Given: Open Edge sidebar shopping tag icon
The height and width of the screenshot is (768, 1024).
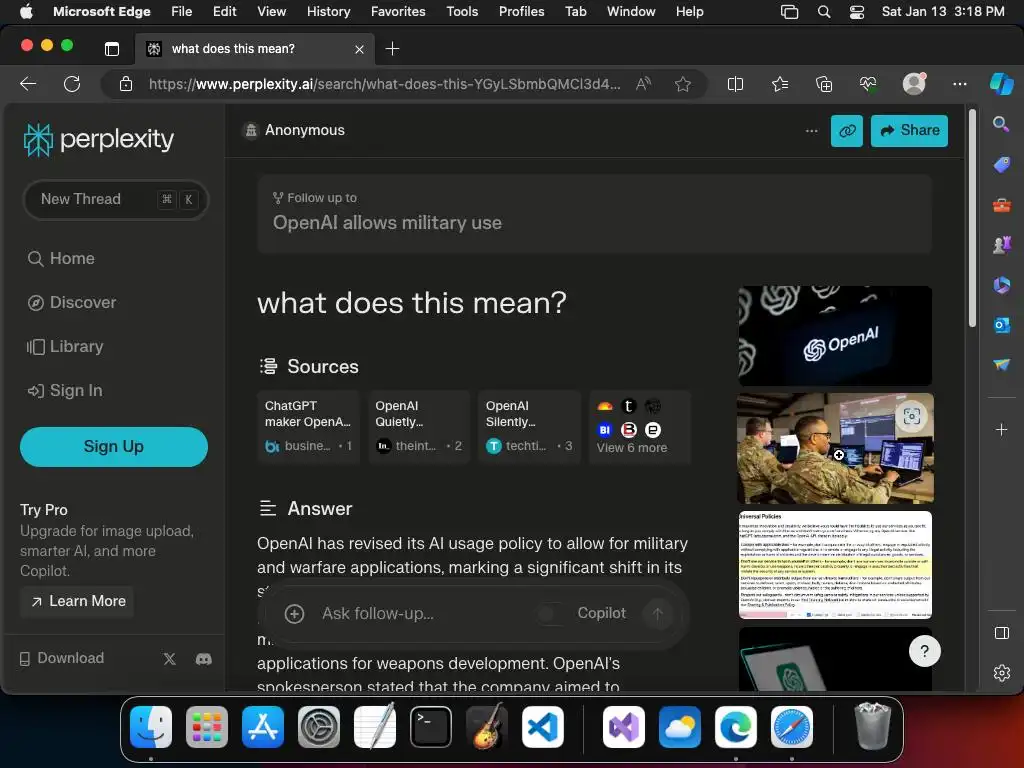Looking at the screenshot, I should 1001,165.
